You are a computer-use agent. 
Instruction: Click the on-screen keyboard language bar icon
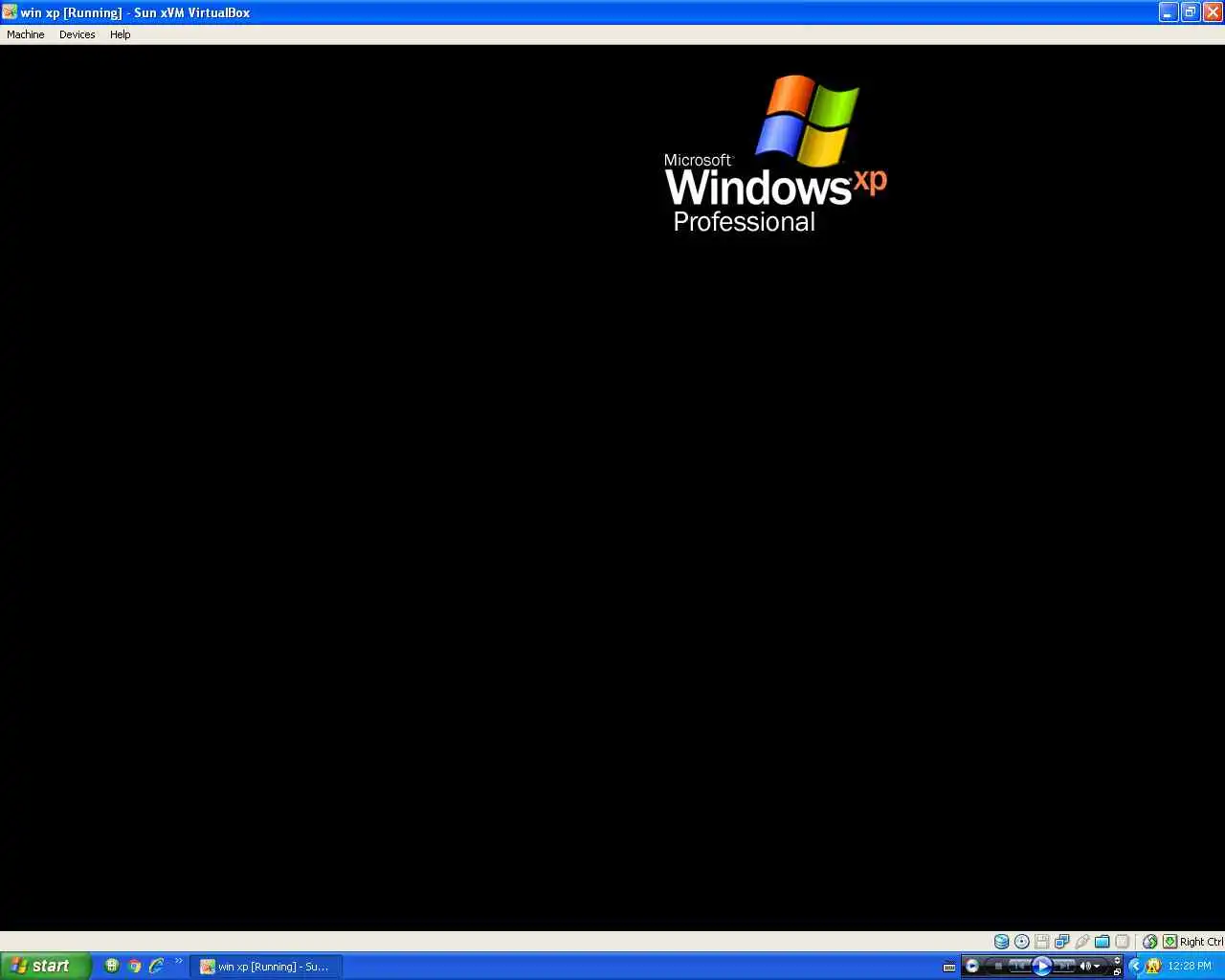click(x=949, y=967)
